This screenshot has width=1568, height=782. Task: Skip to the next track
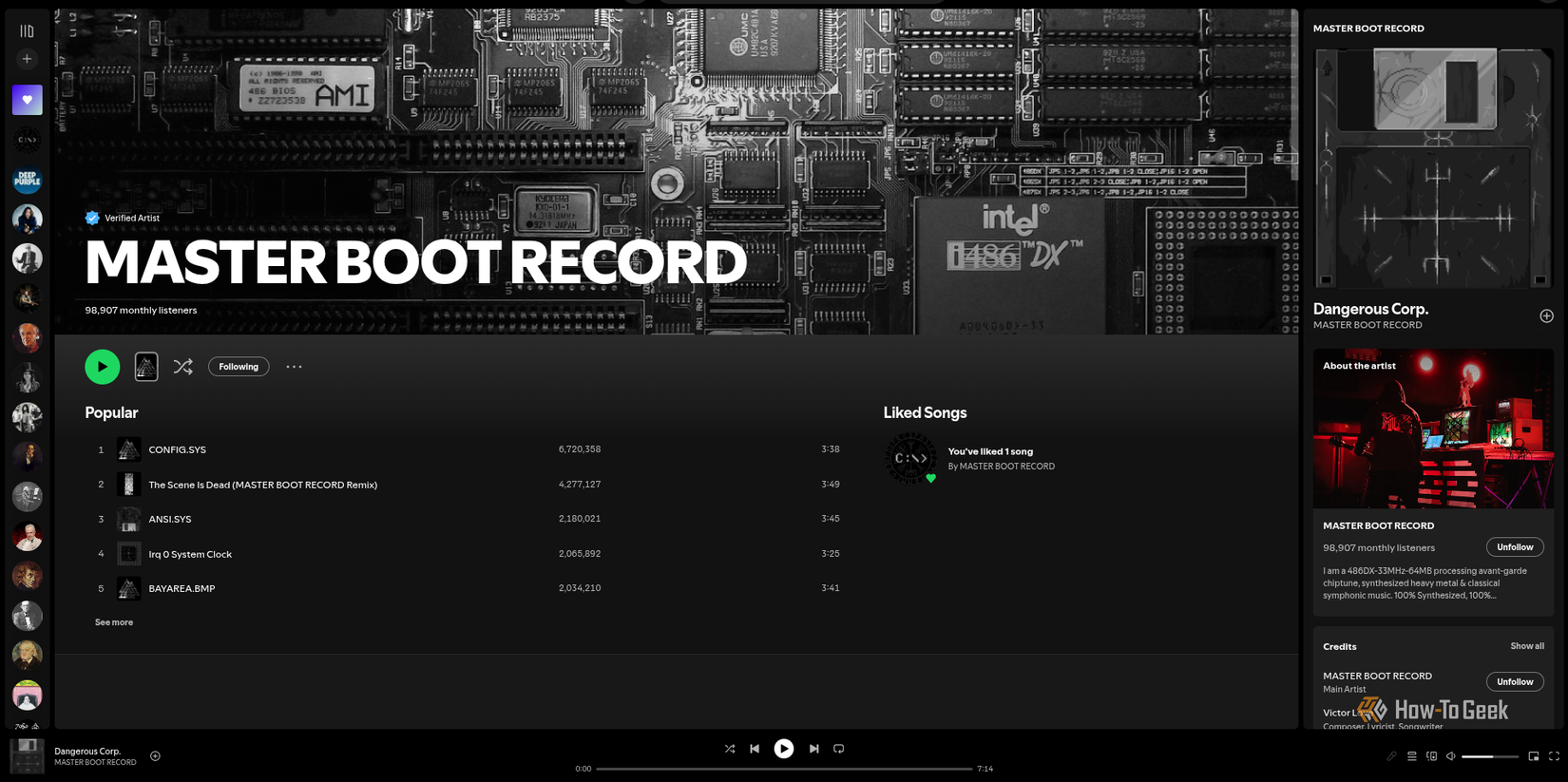click(x=813, y=749)
